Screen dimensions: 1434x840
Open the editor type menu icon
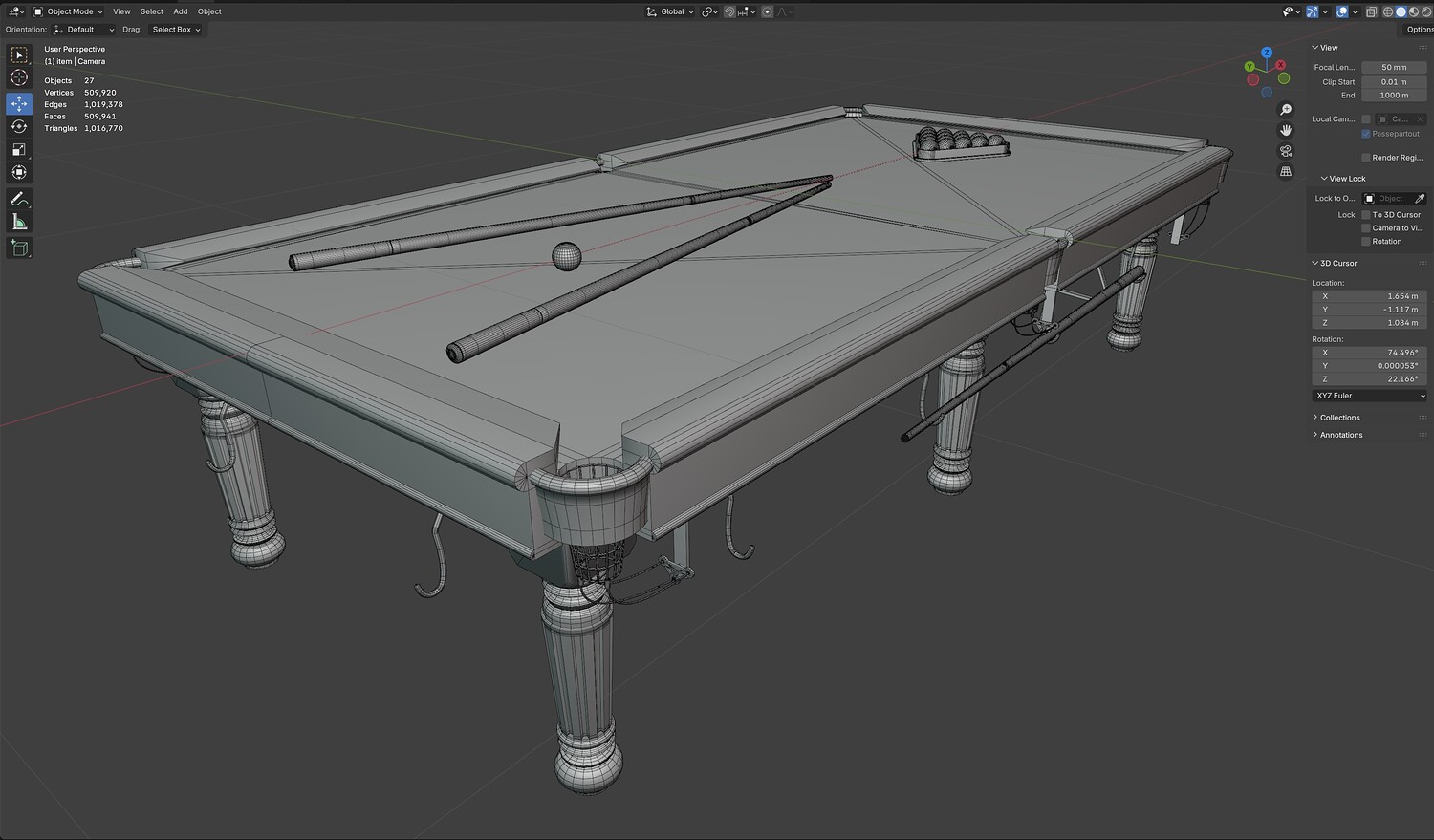[15, 11]
